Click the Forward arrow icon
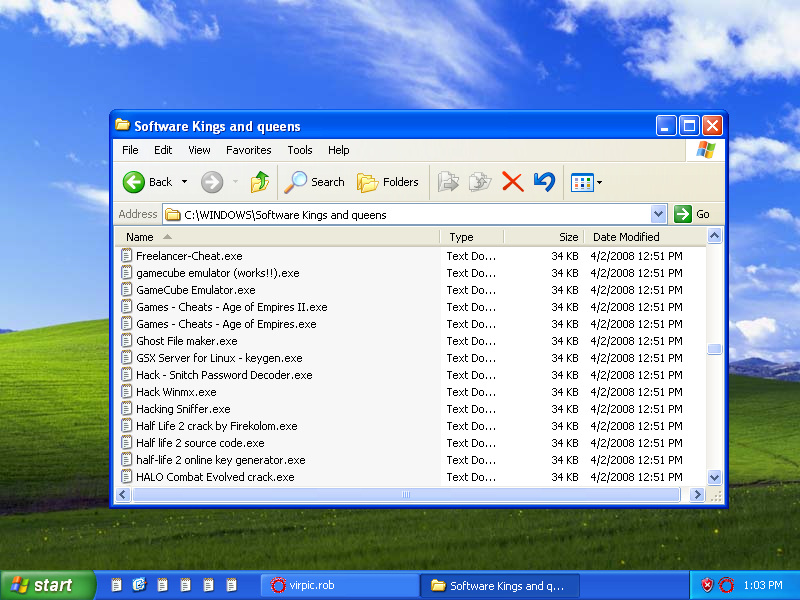Screen dimensions: 800x600 pos(212,182)
